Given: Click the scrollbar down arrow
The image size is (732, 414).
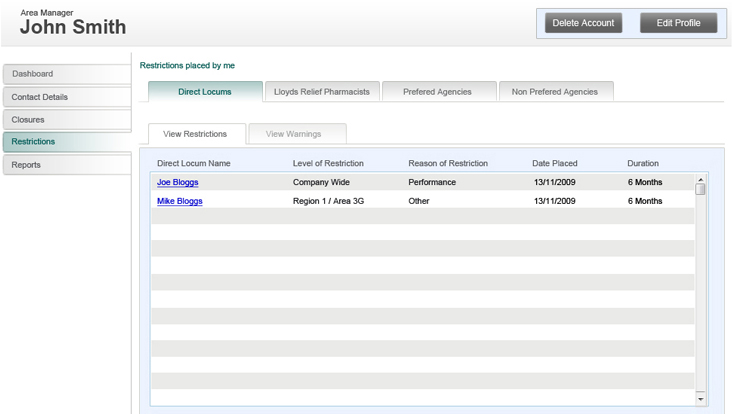Looking at the screenshot, I should pos(700,399).
